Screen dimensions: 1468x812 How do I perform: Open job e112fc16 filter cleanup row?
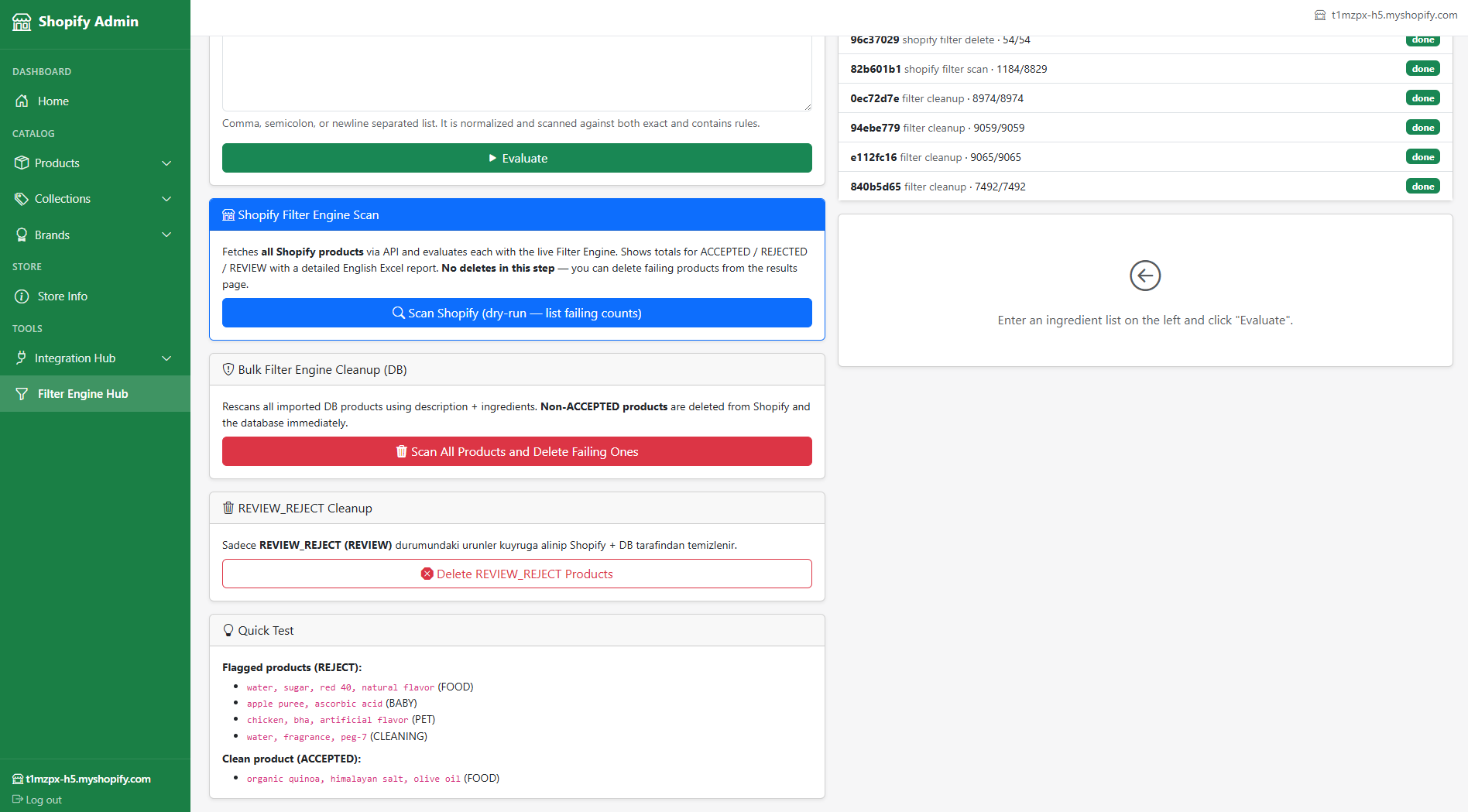click(x=1145, y=157)
